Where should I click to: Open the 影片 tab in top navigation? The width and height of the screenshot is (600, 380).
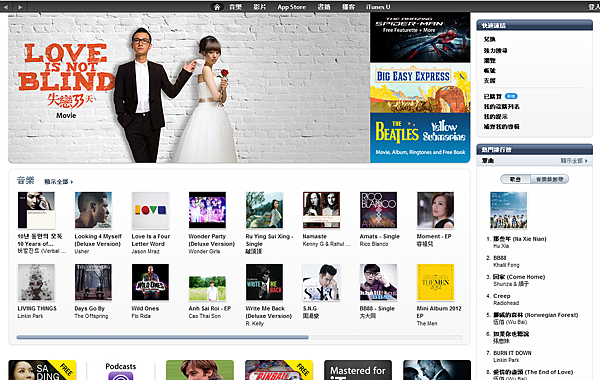(x=259, y=7)
